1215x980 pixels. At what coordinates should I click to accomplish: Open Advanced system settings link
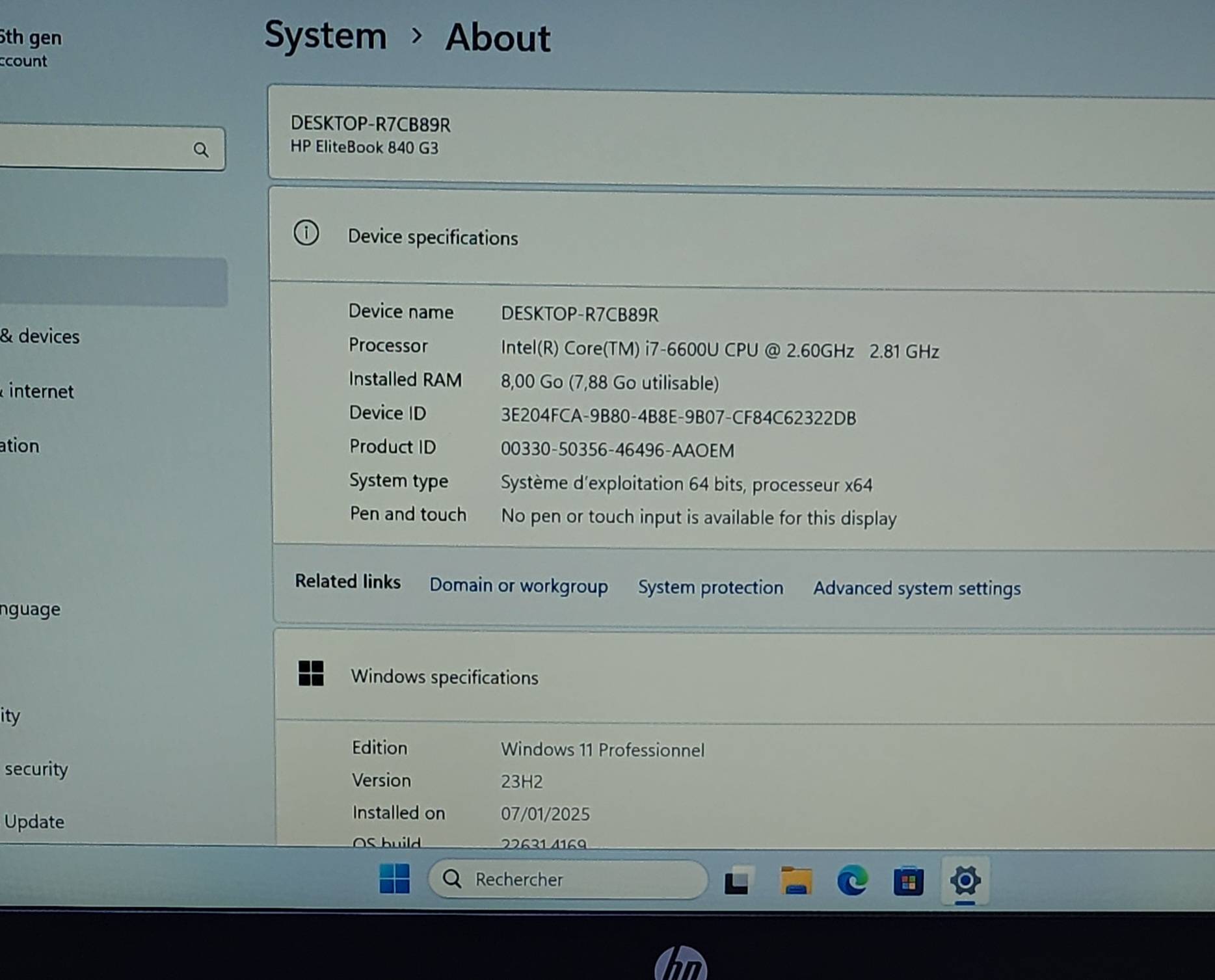click(917, 589)
